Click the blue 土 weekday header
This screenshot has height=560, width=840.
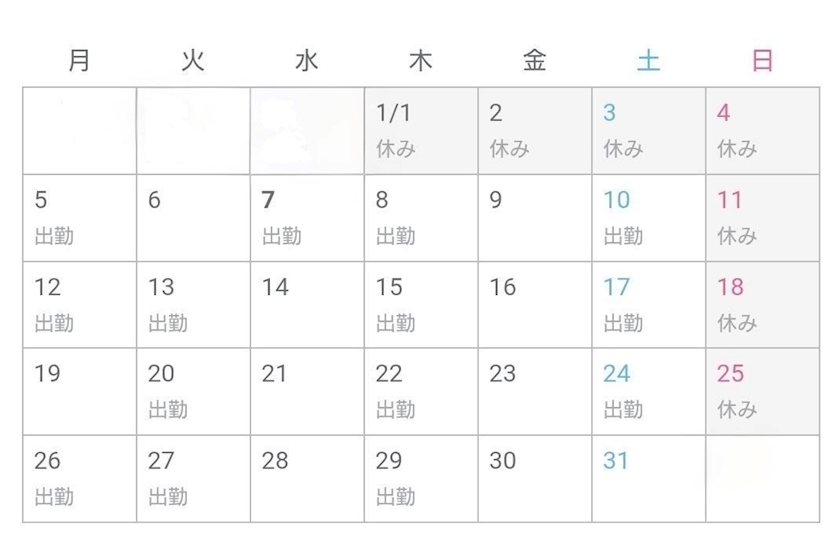649,60
